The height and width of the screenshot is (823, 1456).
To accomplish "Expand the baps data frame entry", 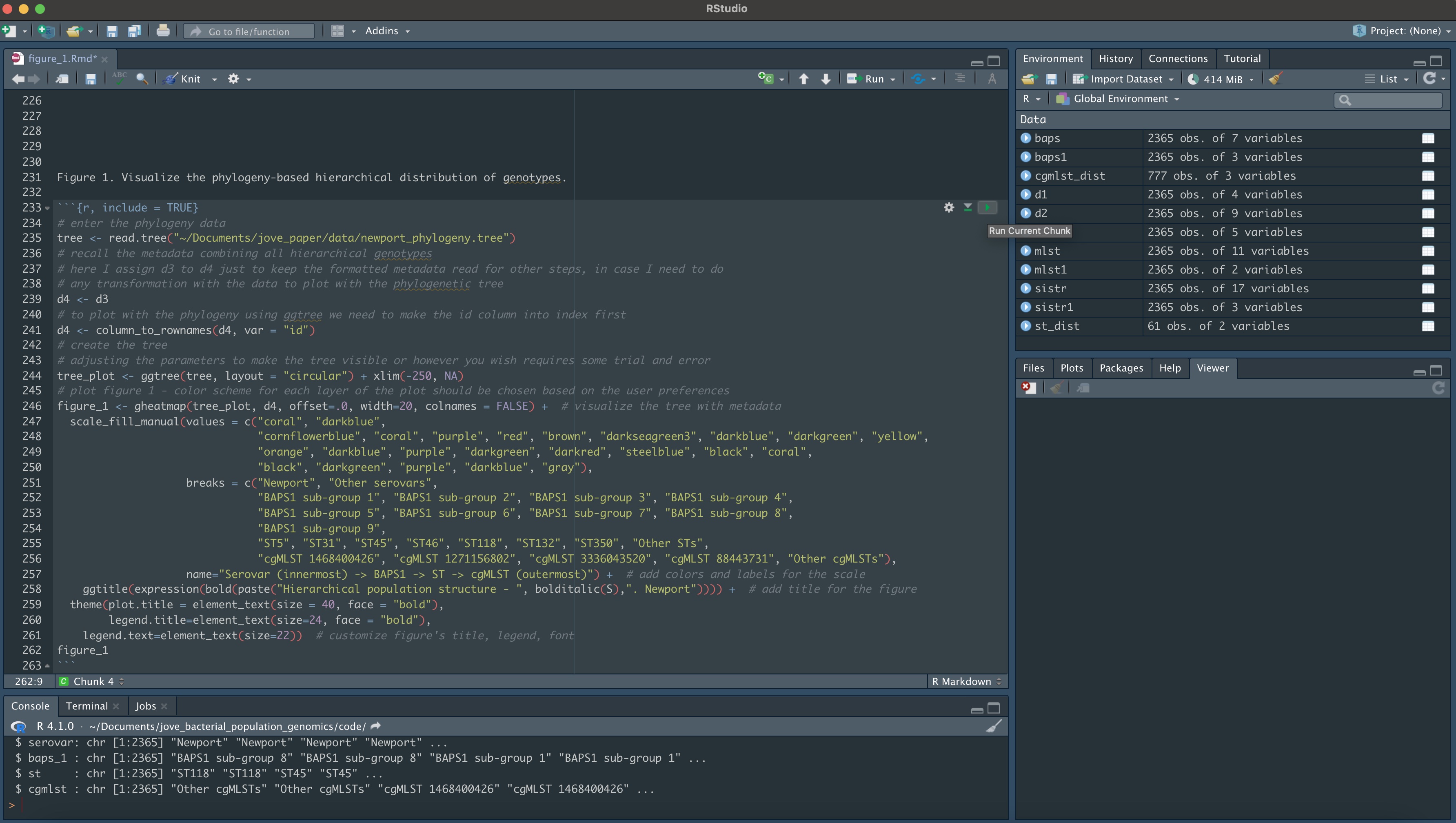I will [x=1026, y=138].
